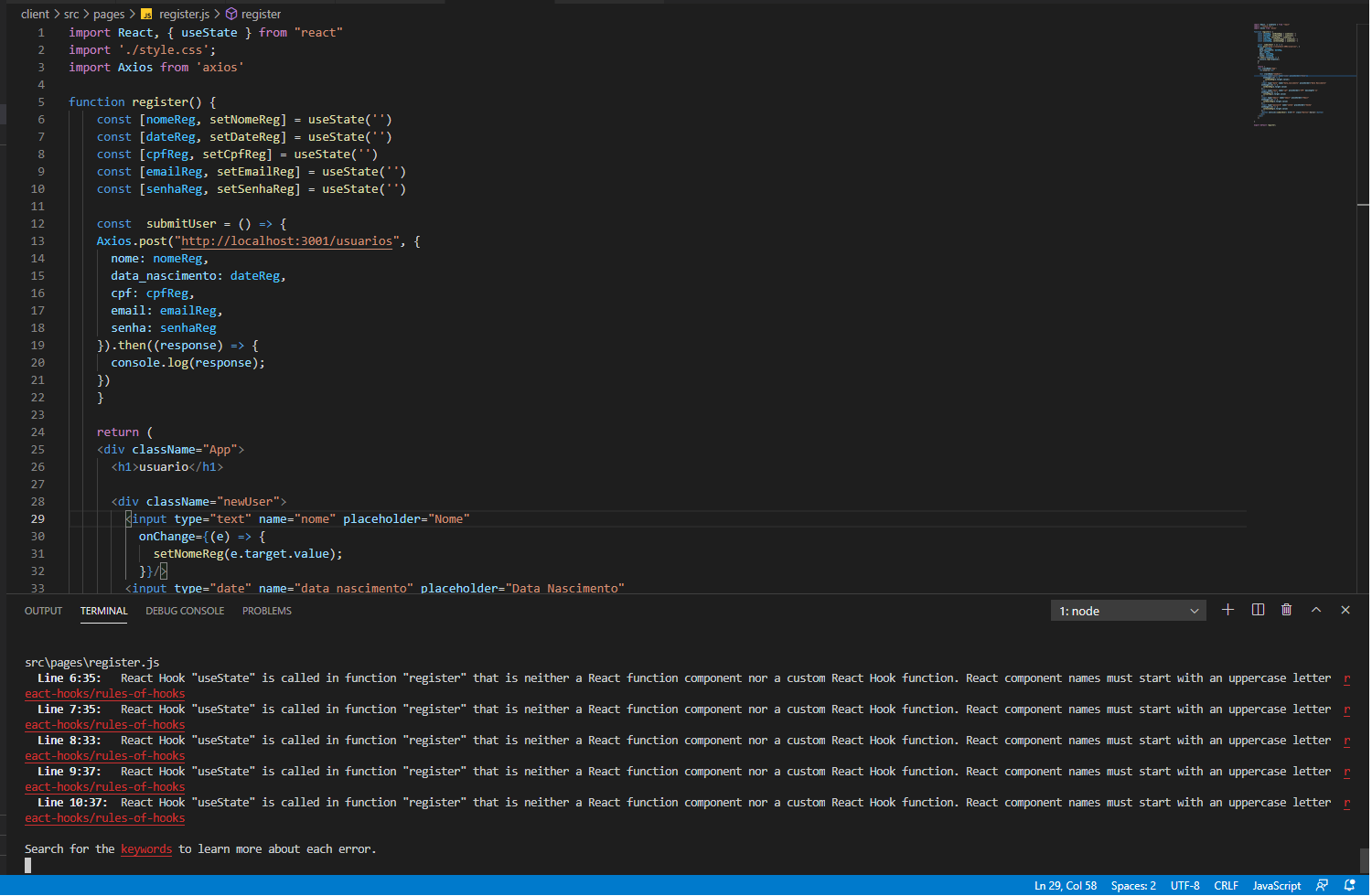Close the terminal panel
Screen dimensions: 1372x896
tap(1345, 610)
